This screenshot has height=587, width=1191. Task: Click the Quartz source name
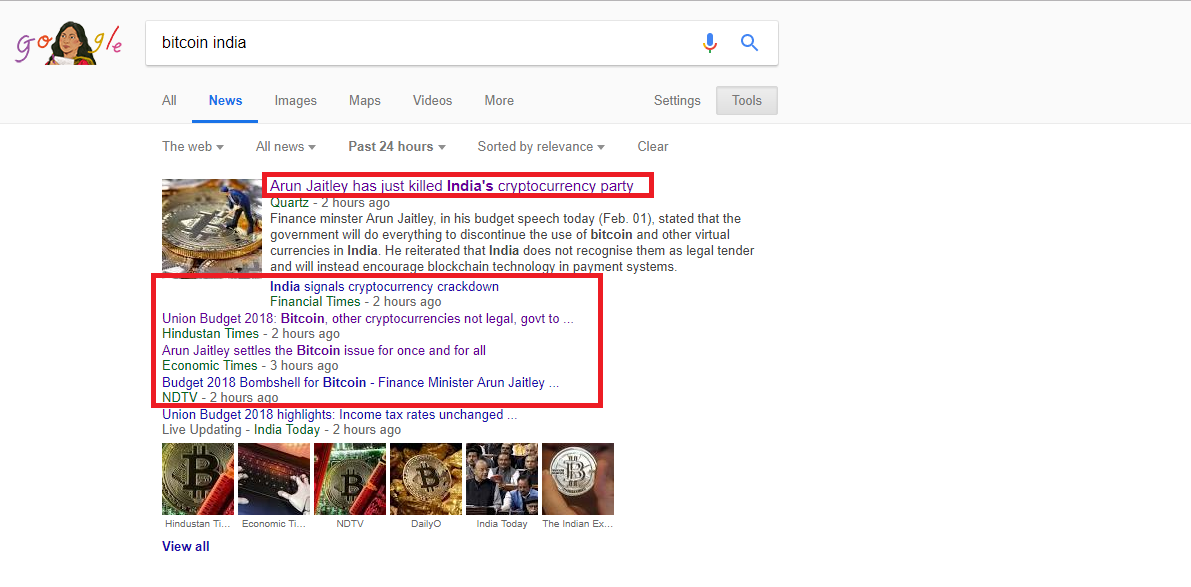click(x=289, y=203)
